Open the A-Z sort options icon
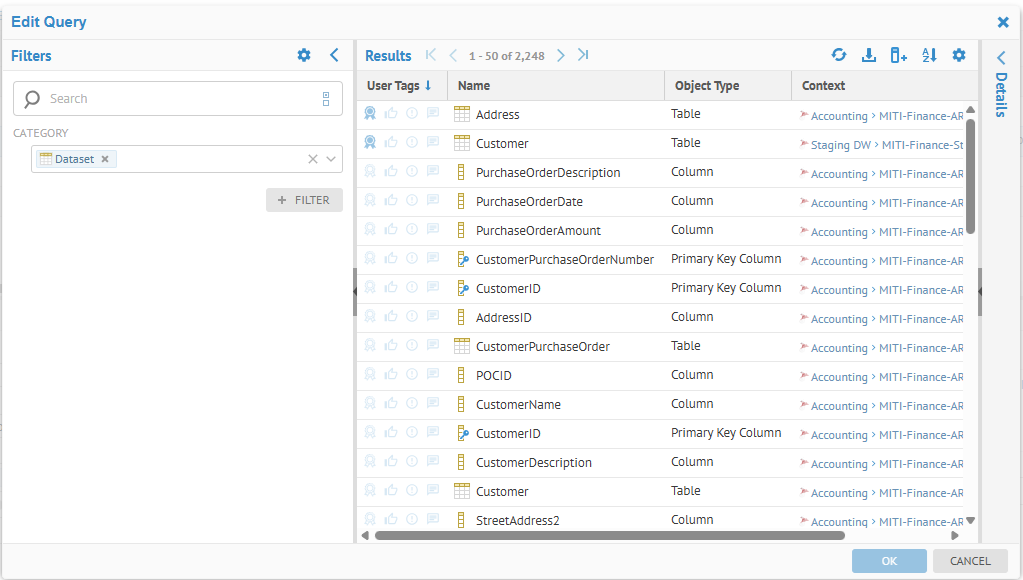This screenshot has height=580, width=1023. point(929,56)
